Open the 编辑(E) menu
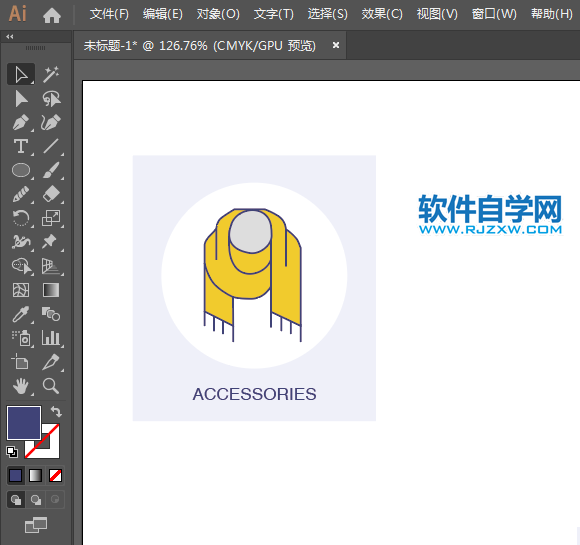580x545 pixels. pyautogui.click(x=163, y=14)
